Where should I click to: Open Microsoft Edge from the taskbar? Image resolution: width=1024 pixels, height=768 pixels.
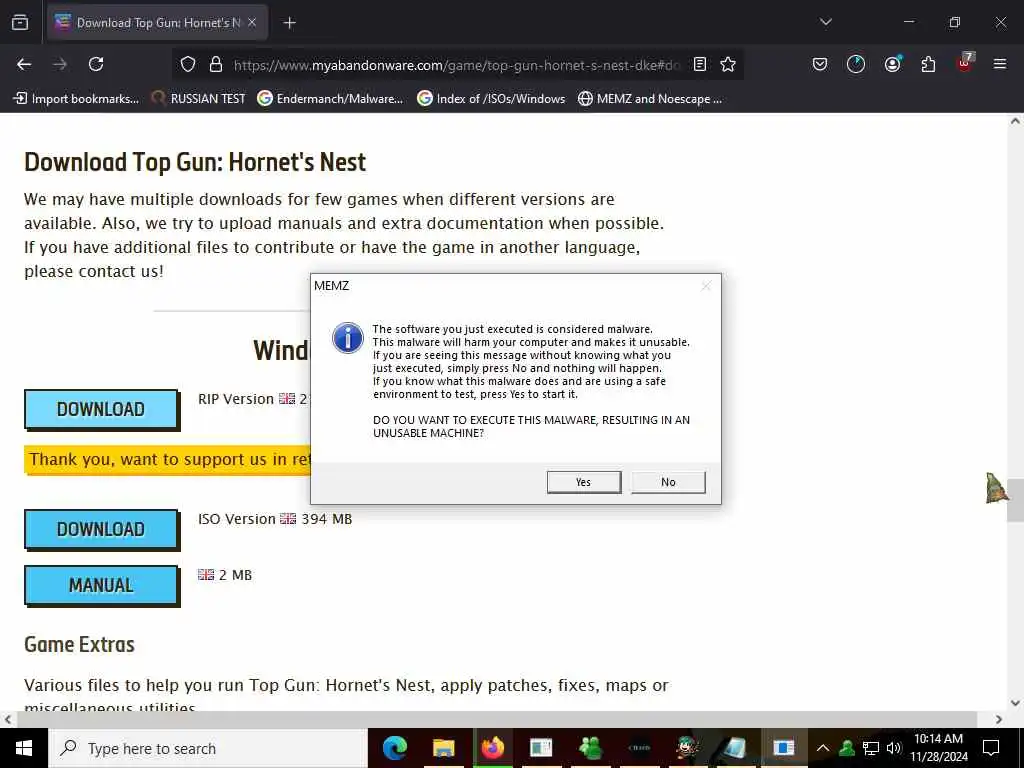click(394, 748)
